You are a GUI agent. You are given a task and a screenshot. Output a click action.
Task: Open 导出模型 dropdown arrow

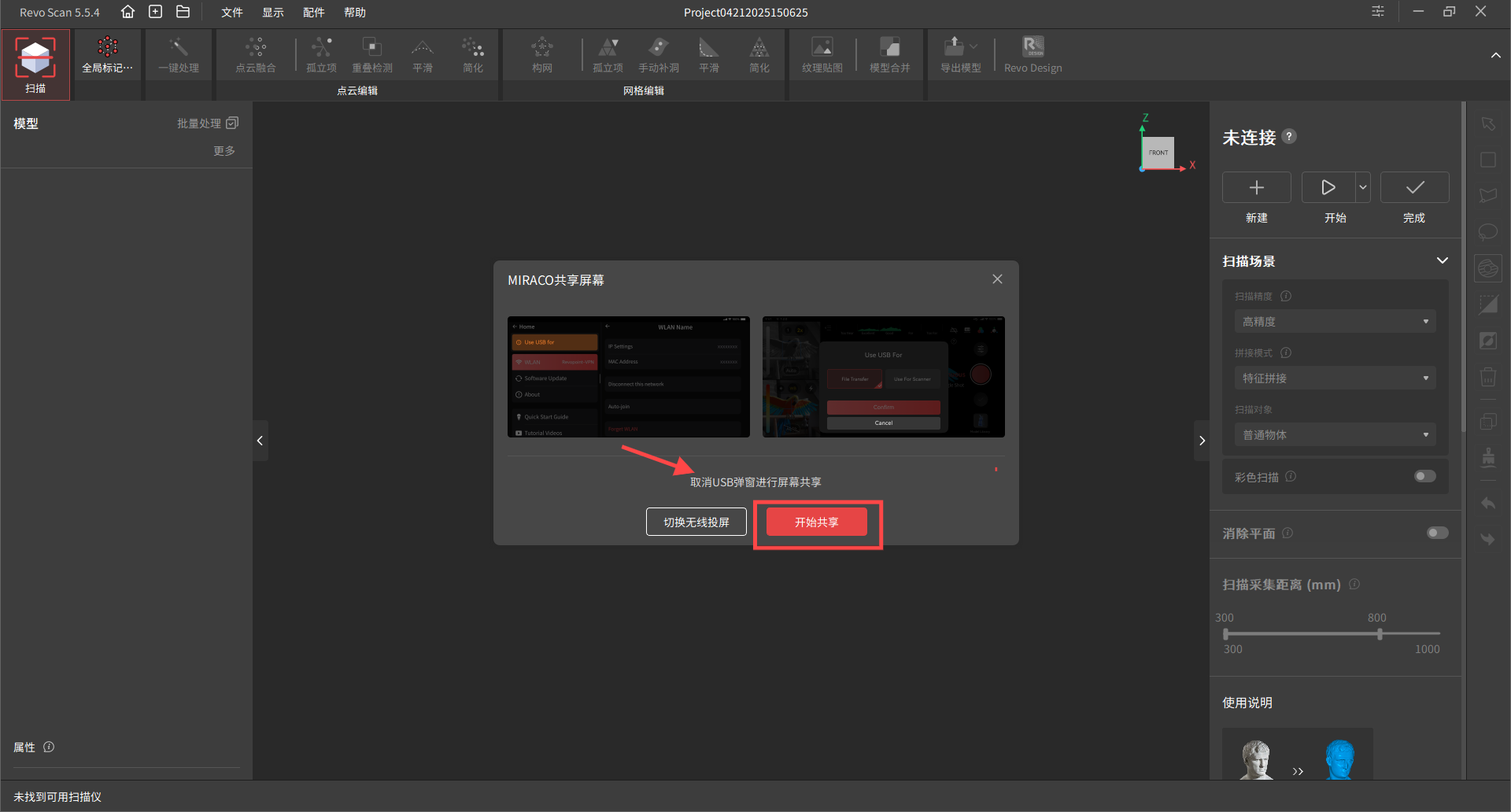point(974,46)
